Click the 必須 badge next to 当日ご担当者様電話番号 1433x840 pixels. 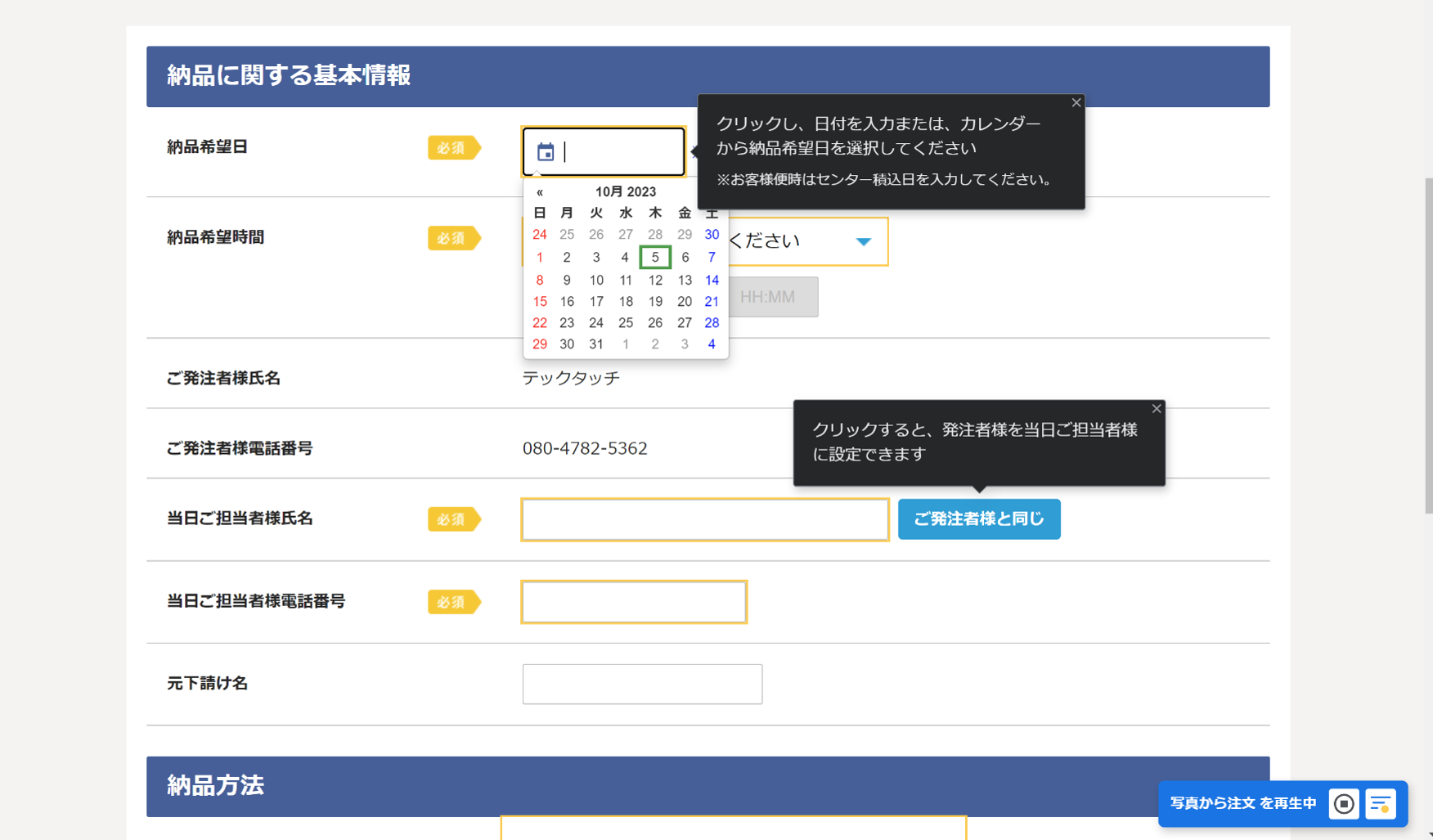[x=454, y=602]
